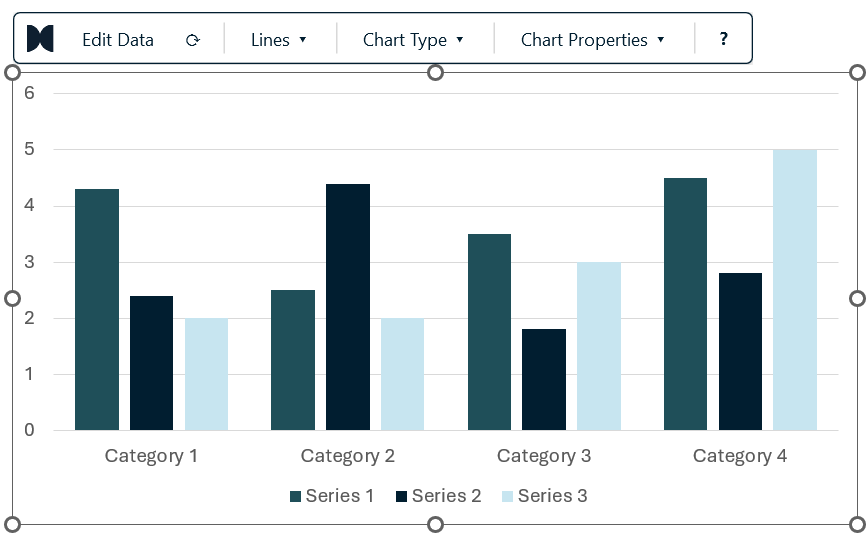Click the top-left chart resize handle
The height and width of the screenshot is (537, 868).
tap(12, 73)
